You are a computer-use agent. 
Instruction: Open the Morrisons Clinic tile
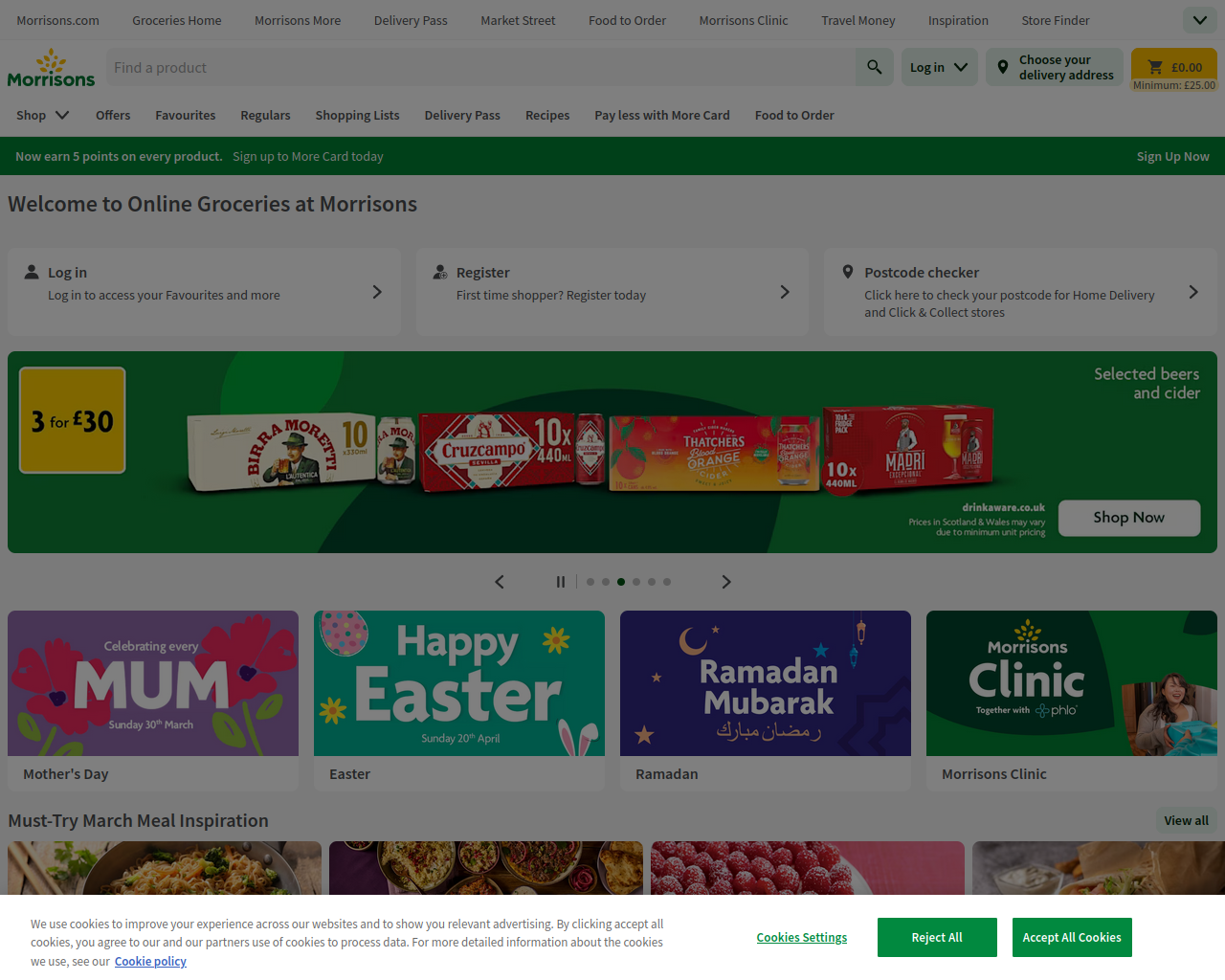(x=1072, y=701)
